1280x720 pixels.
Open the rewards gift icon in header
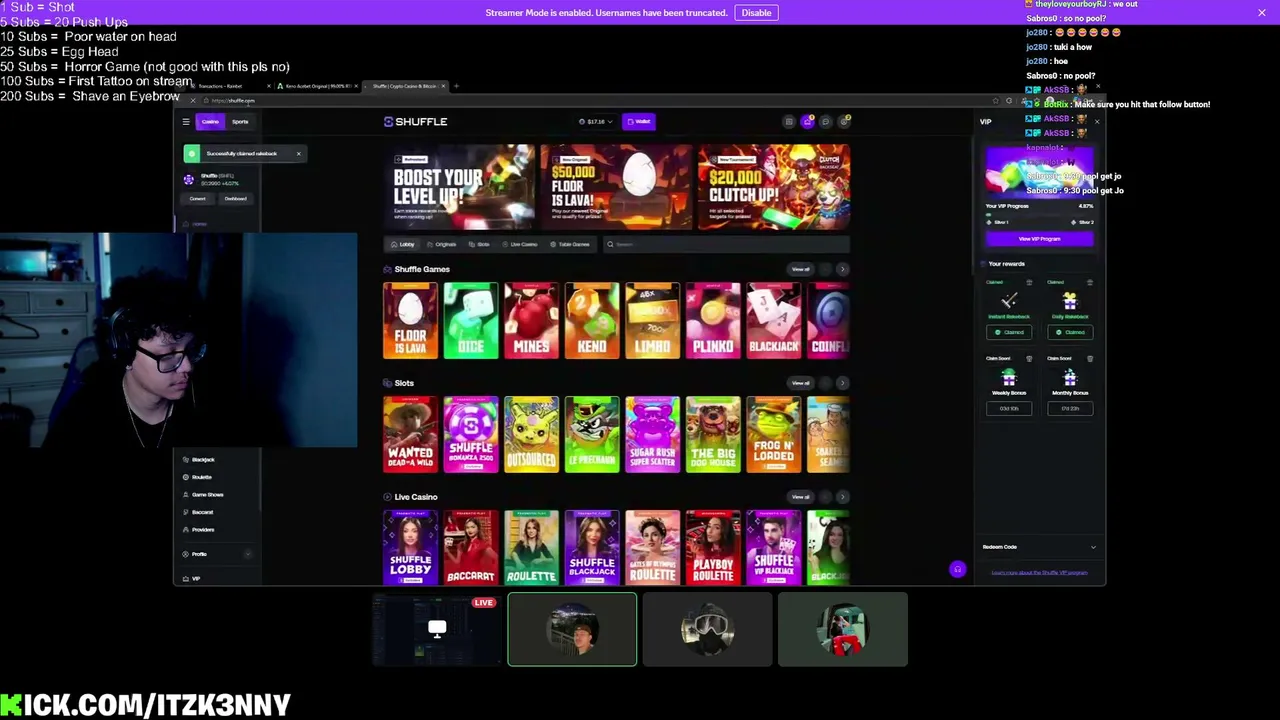click(x=807, y=122)
